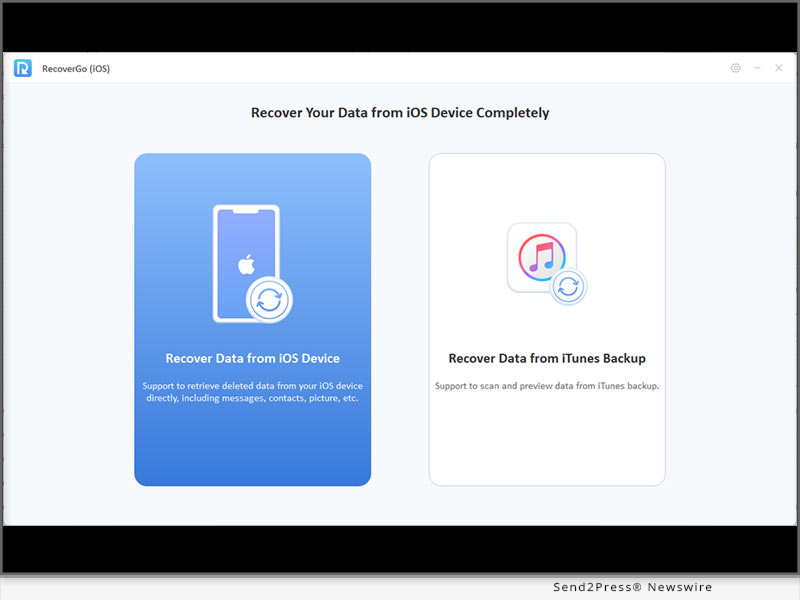Click the RecoverGo (iOS) window title text
This screenshot has width=800, height=600.
[x=75, y=68]
